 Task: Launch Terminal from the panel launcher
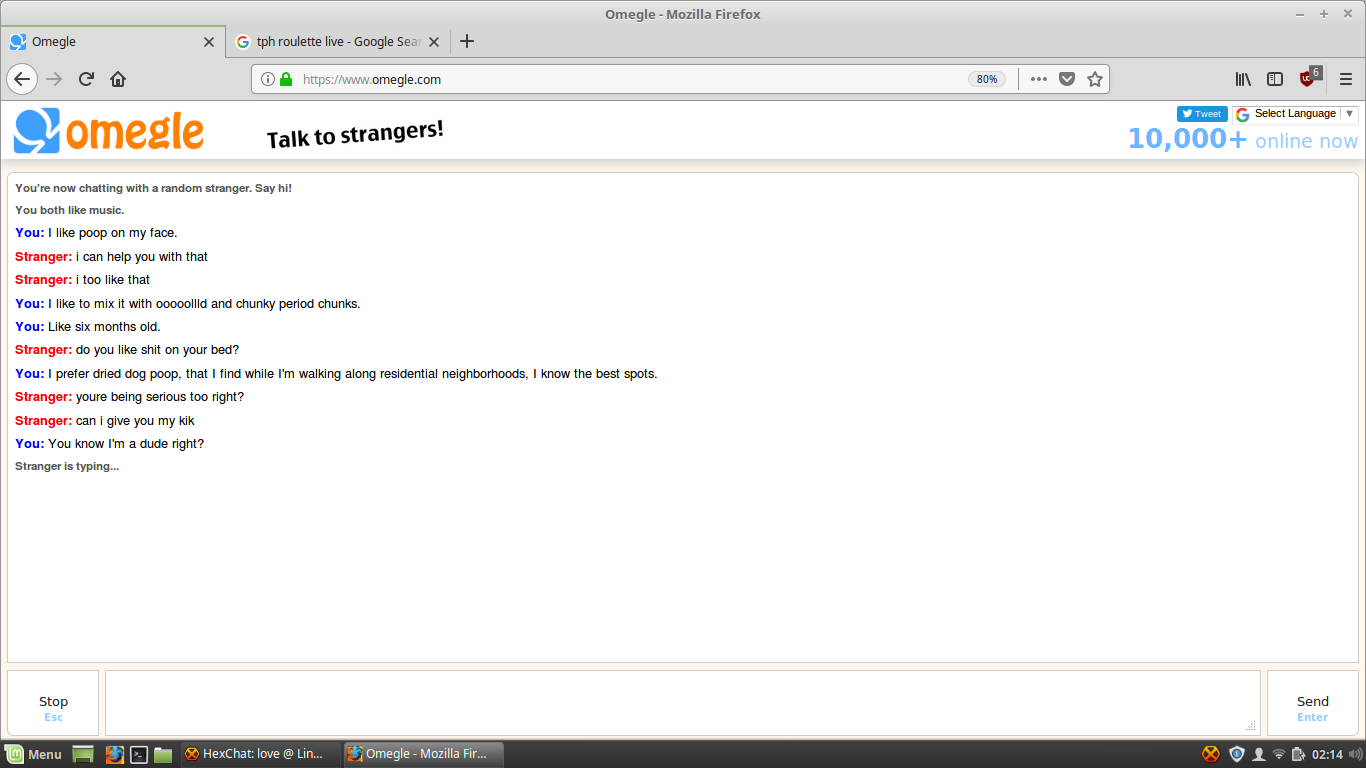[140, 754]
